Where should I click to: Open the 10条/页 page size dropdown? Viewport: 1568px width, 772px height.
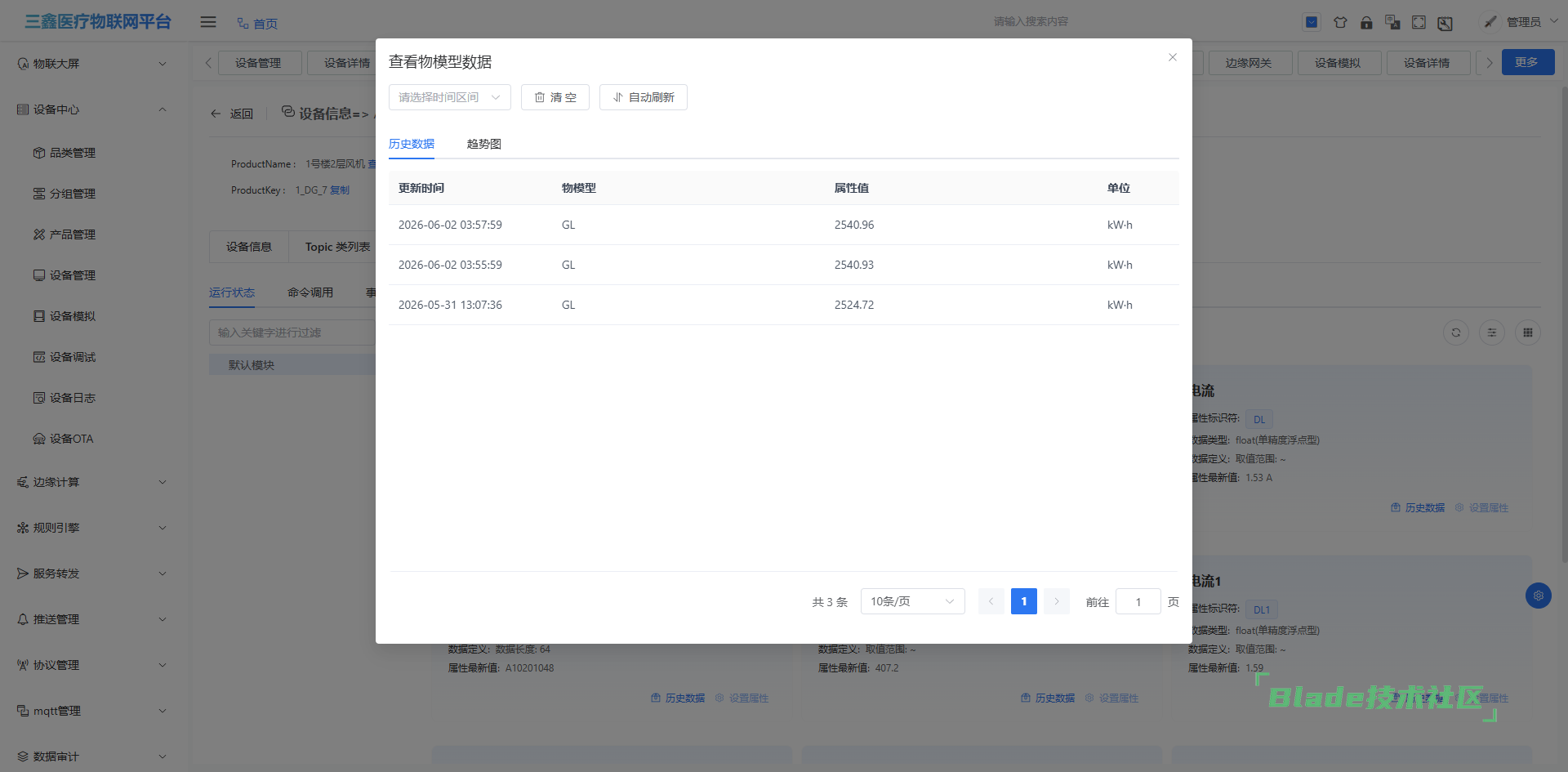(x=913, y=601)
